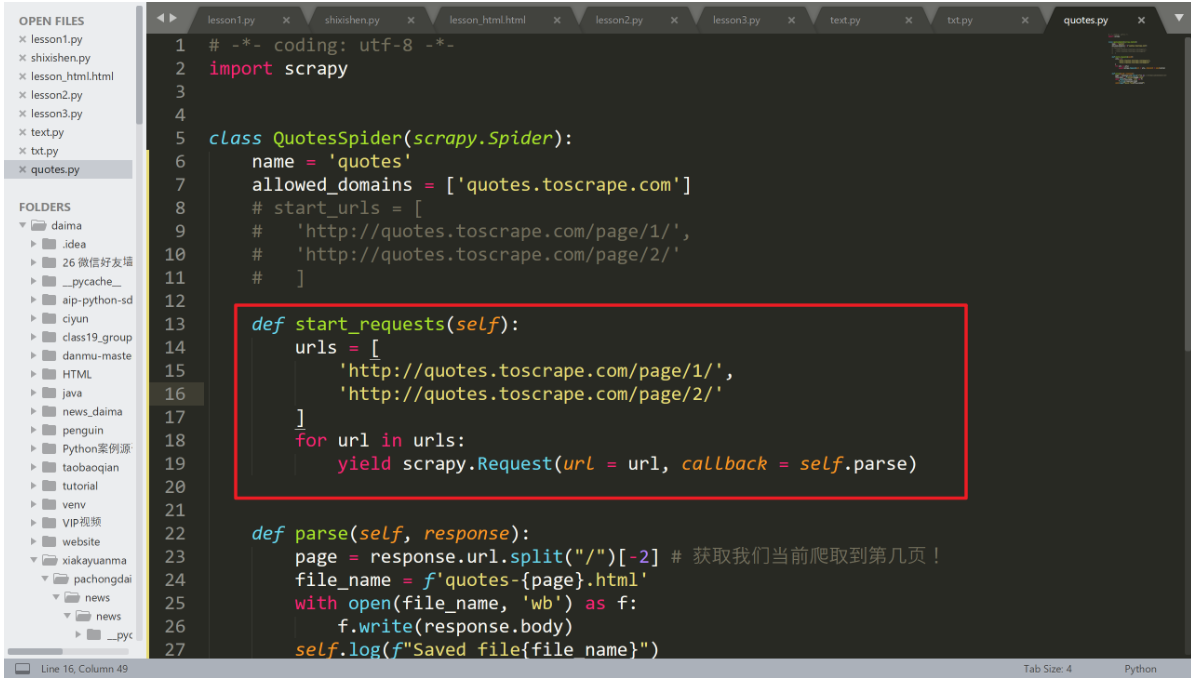This screenshot has width=1191, height=678.
Task: Close the text.py tab
Action: point(908,20)
